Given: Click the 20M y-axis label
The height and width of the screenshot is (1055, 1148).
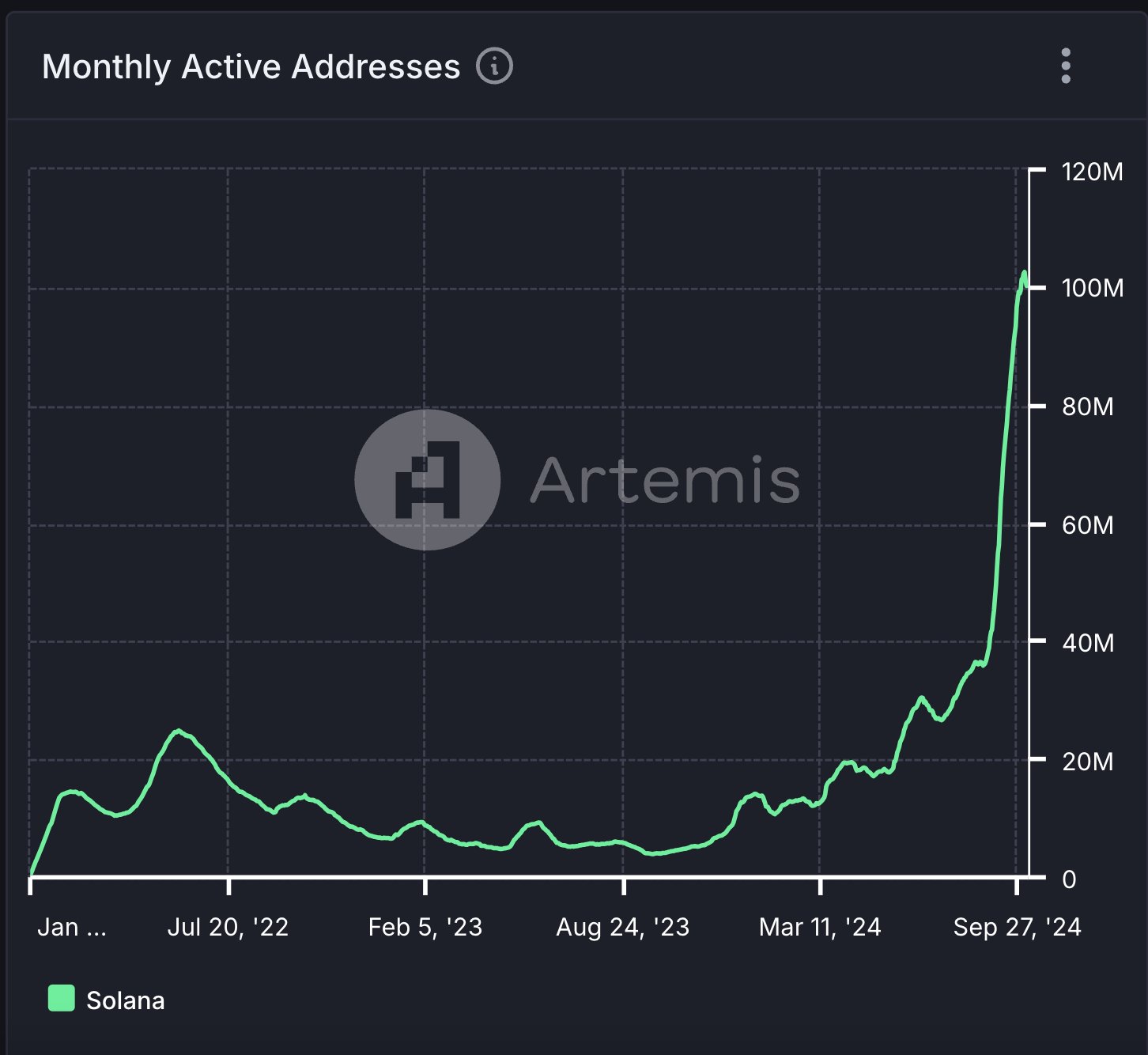Looking at the screenshot, I should coord(1088,761).
